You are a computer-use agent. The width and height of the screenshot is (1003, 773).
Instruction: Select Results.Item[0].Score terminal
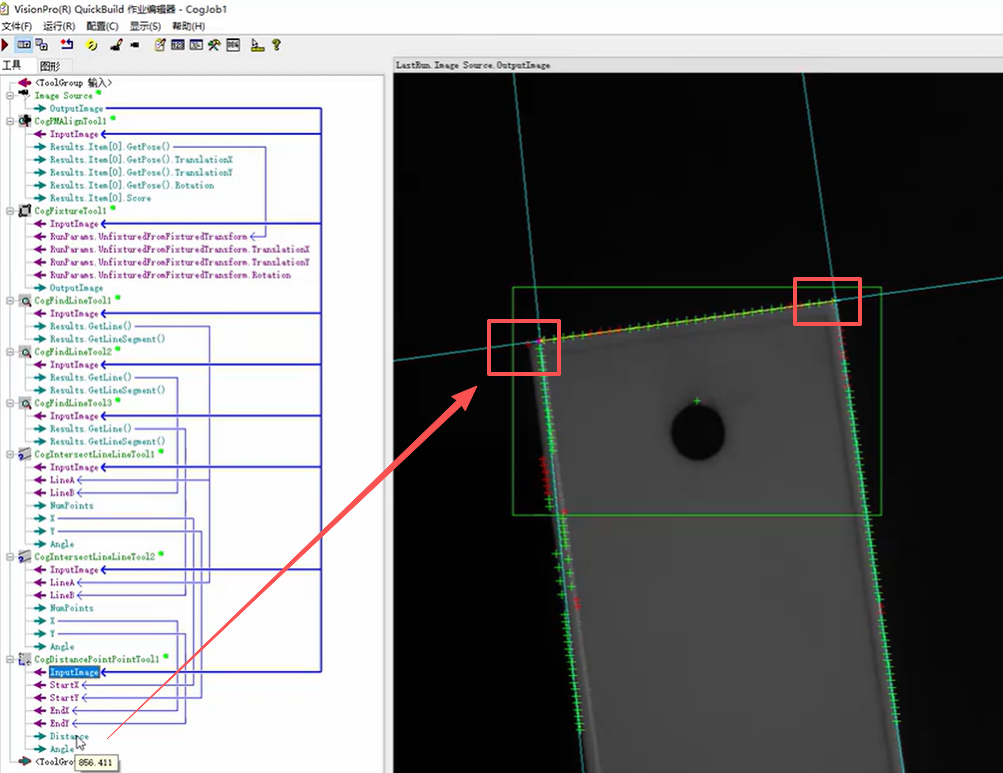point(100,198)
